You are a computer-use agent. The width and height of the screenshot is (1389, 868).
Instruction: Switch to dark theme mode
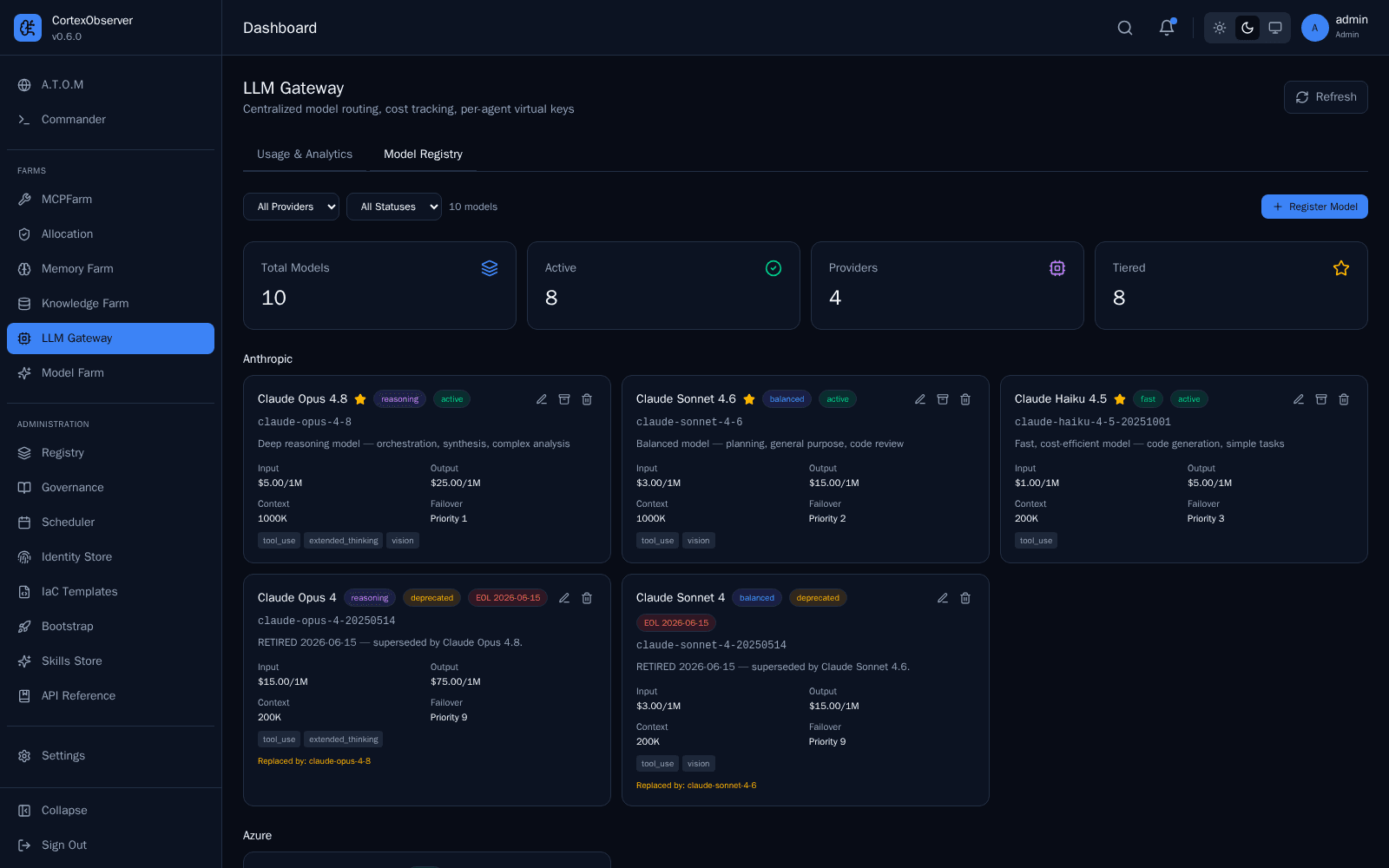tap(1247, 28)
